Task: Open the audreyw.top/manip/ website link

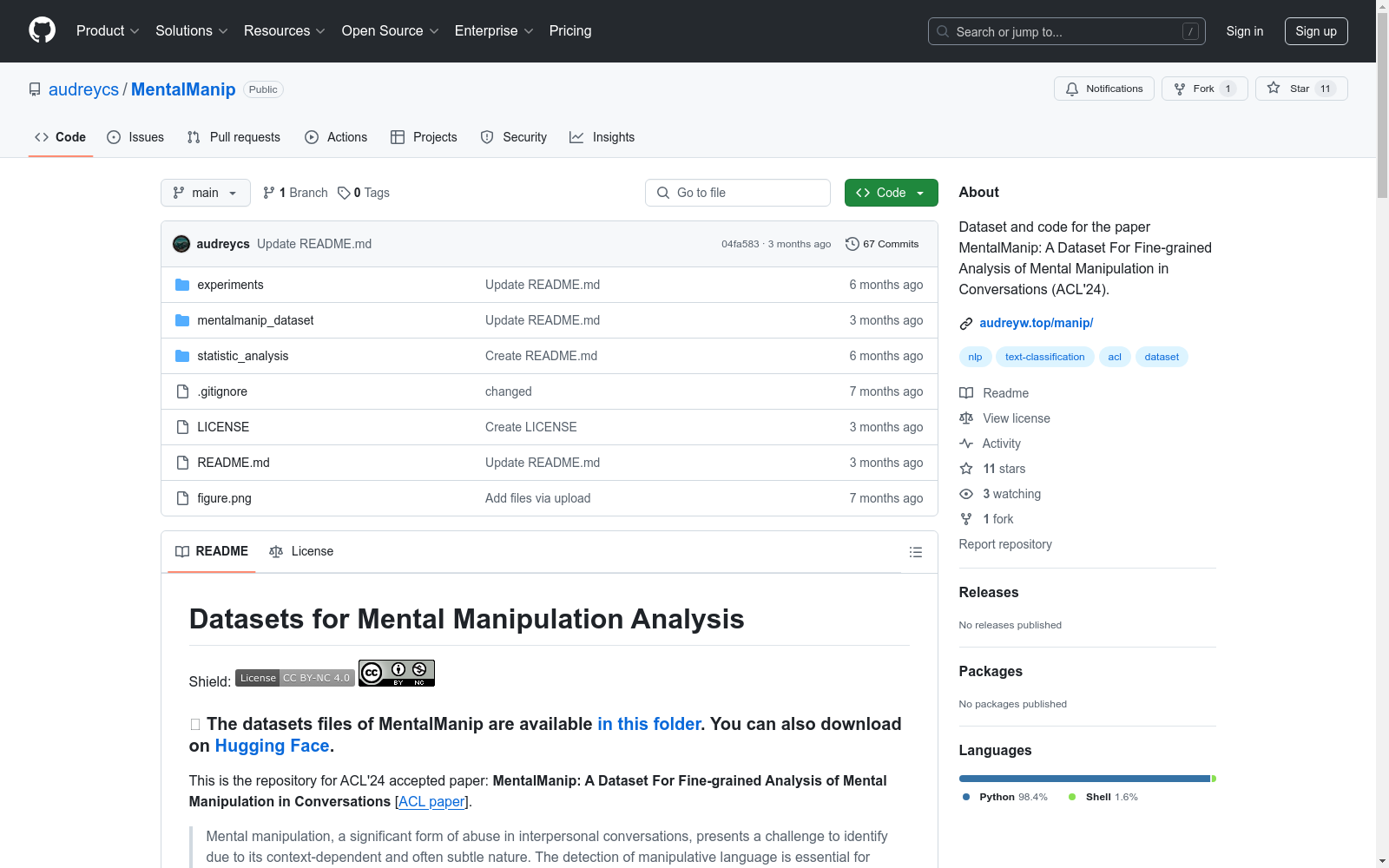Action: pyautogui.click(x=1036, y=323)
